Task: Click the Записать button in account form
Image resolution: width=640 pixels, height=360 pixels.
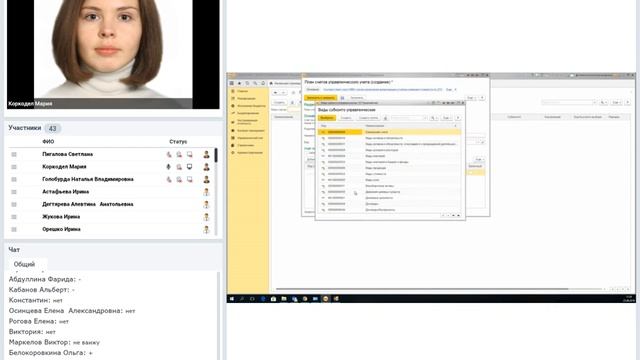Action: click(x=356, y=98)
